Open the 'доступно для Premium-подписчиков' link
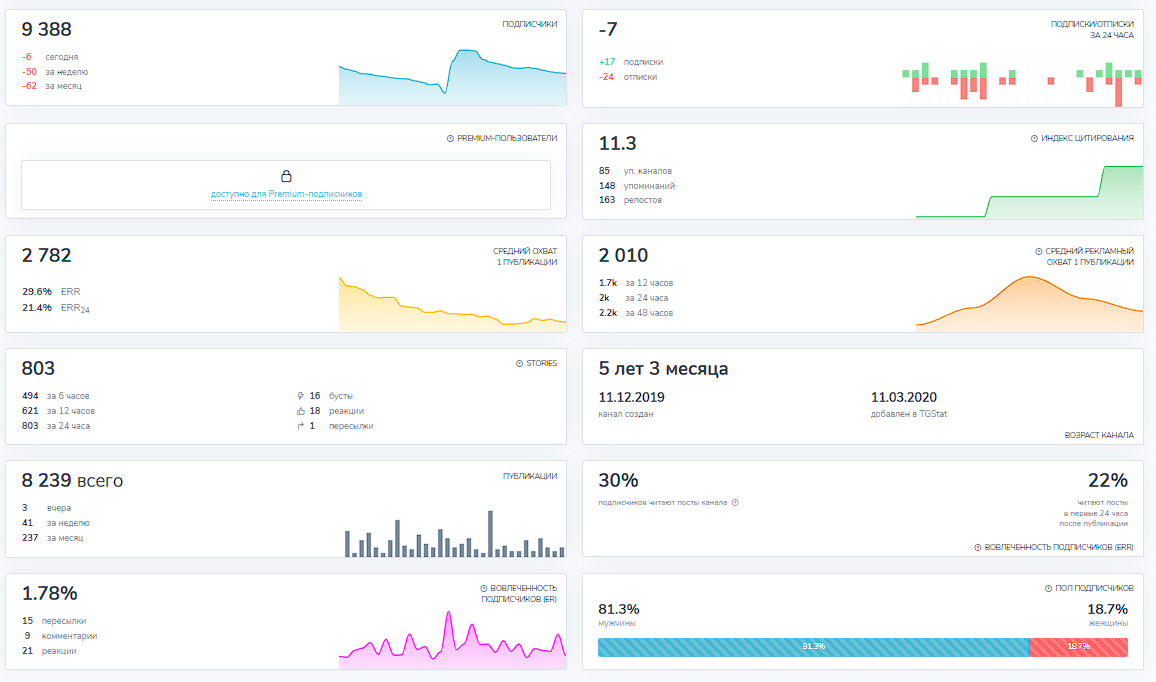Viewport: 1156px width, 682px height. tap(286, 194)
